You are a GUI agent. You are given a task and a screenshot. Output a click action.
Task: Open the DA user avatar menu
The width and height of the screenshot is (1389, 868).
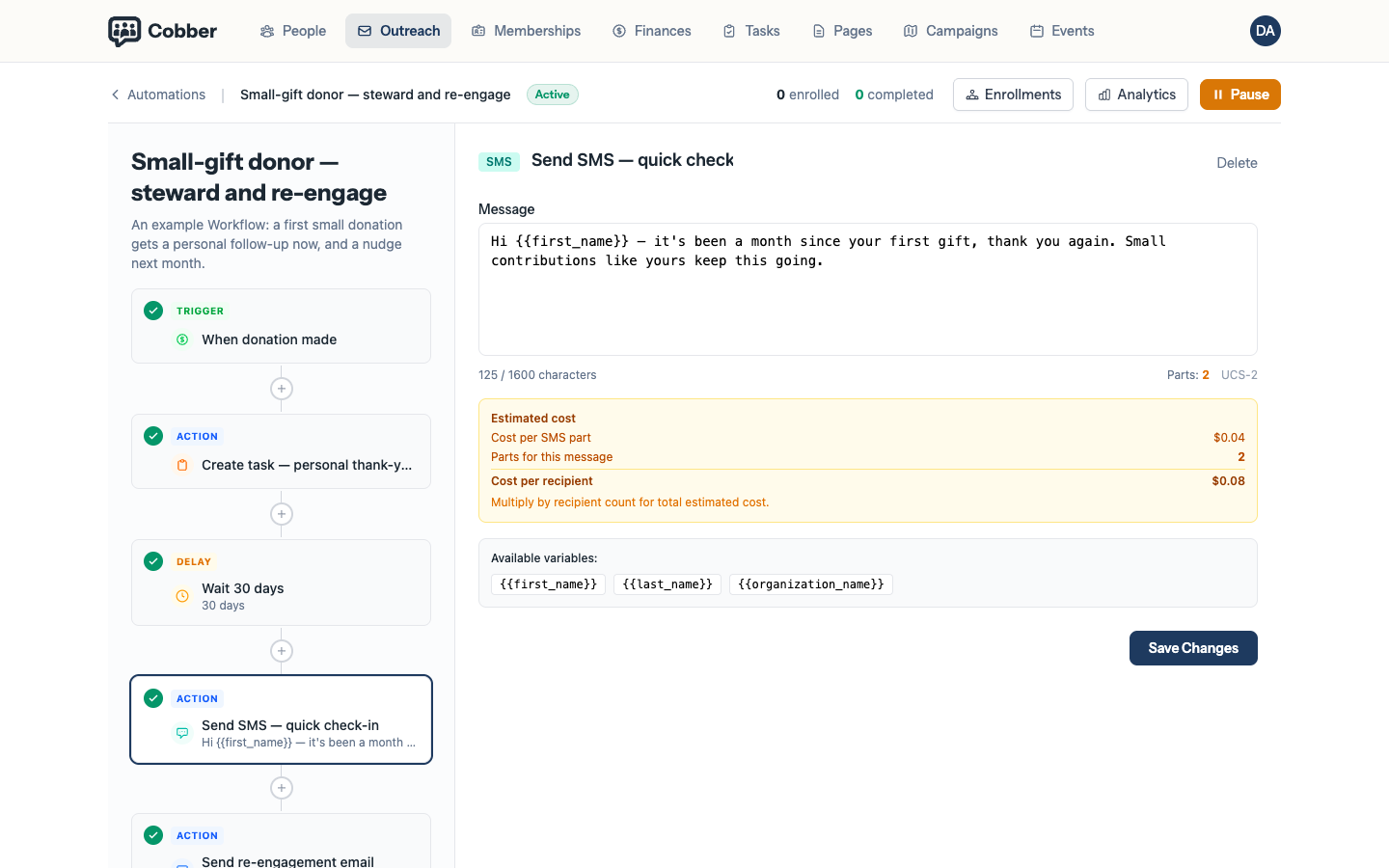pyautogui.click(x=1266, y=31)
